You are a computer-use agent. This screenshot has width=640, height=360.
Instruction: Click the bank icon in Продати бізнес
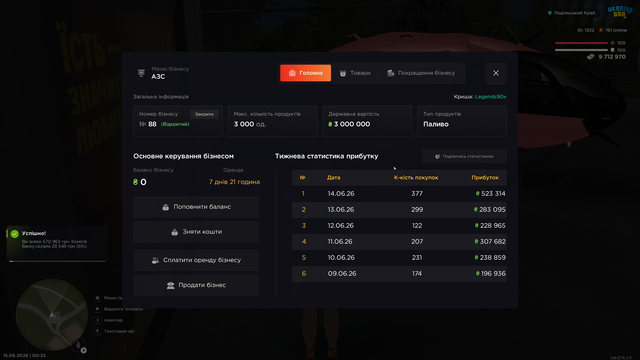170,285
